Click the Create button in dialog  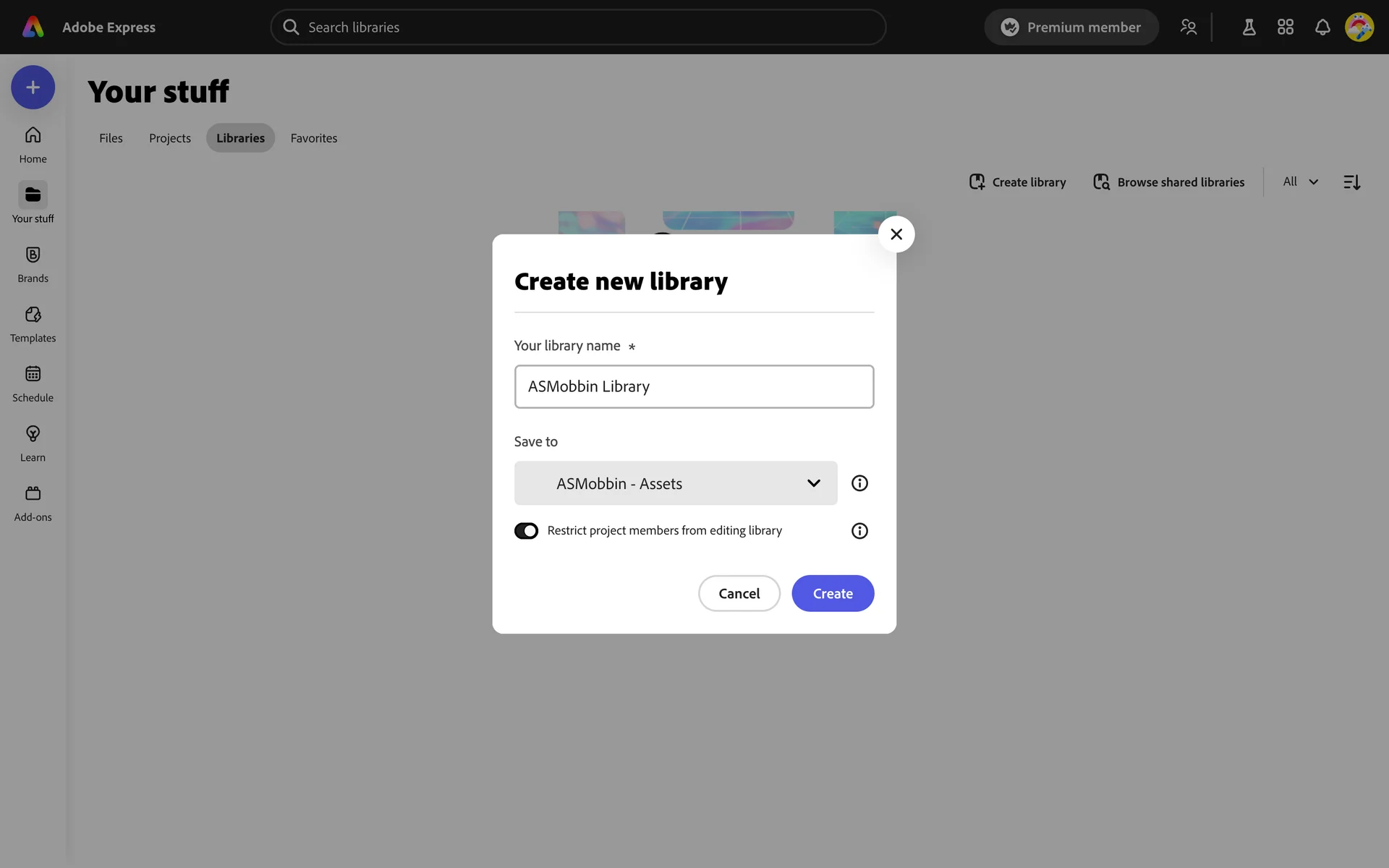[x=833, y=593]
